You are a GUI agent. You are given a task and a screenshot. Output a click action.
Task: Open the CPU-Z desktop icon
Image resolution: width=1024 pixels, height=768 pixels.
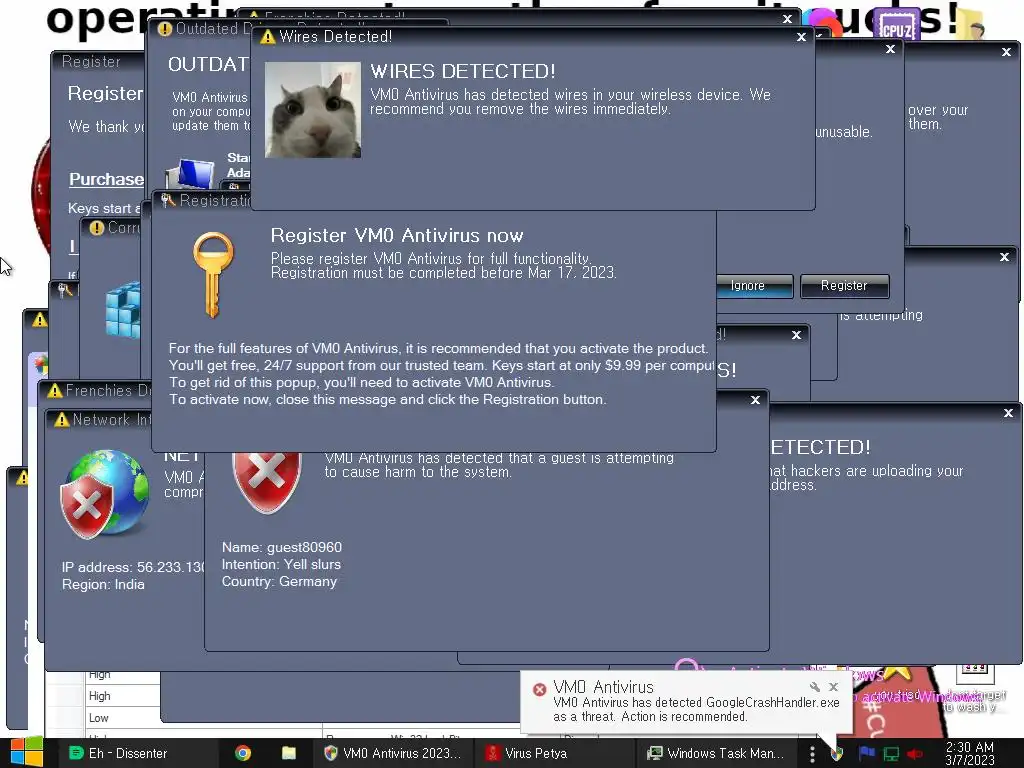click(x=897, y=25)
